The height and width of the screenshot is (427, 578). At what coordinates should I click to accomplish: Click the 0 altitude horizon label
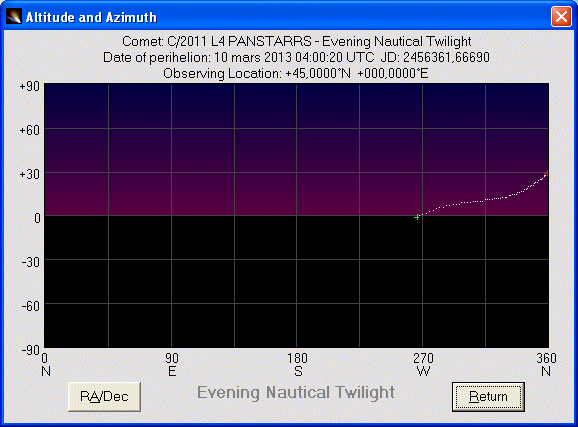(x=37, y=218)
